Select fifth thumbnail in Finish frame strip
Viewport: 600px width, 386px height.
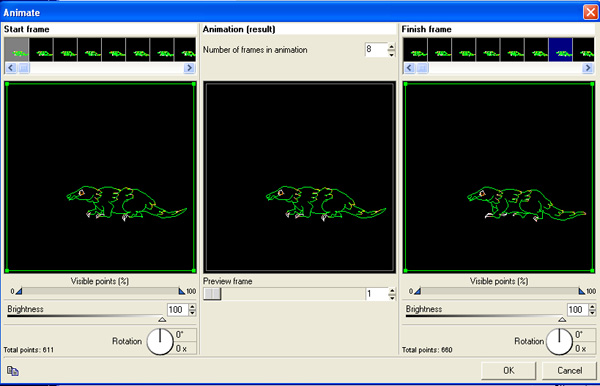coord(512,50)
